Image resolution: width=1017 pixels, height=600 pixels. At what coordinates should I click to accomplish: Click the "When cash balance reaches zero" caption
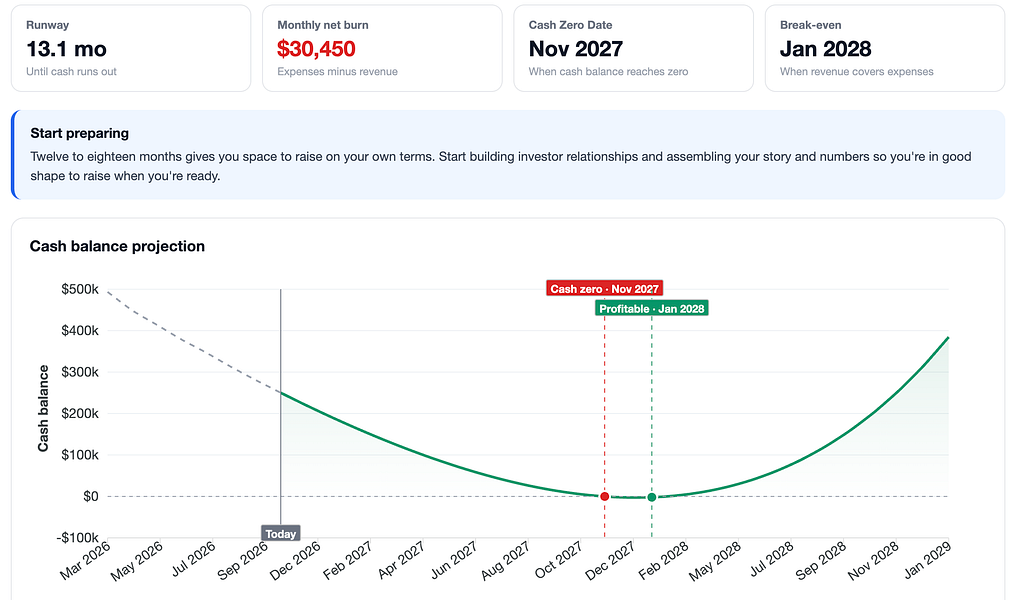coord(608,71)
